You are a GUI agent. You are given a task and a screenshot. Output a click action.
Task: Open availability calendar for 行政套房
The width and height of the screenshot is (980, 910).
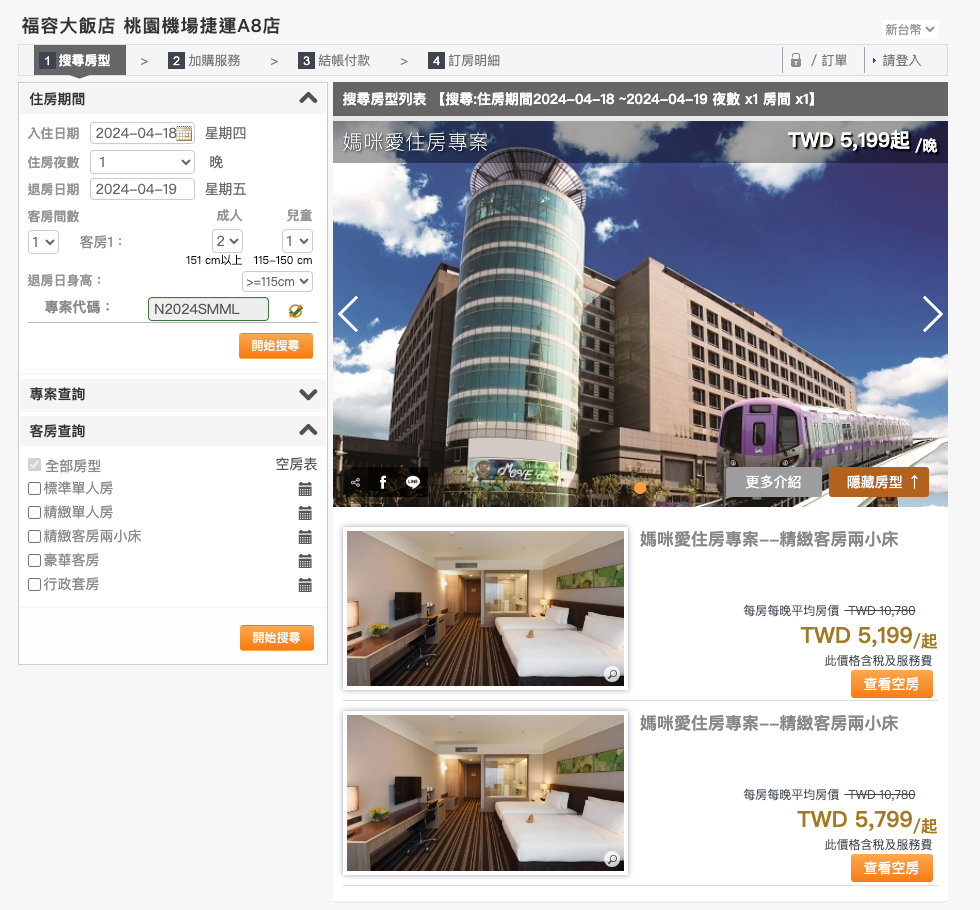(x=305, y=585)
